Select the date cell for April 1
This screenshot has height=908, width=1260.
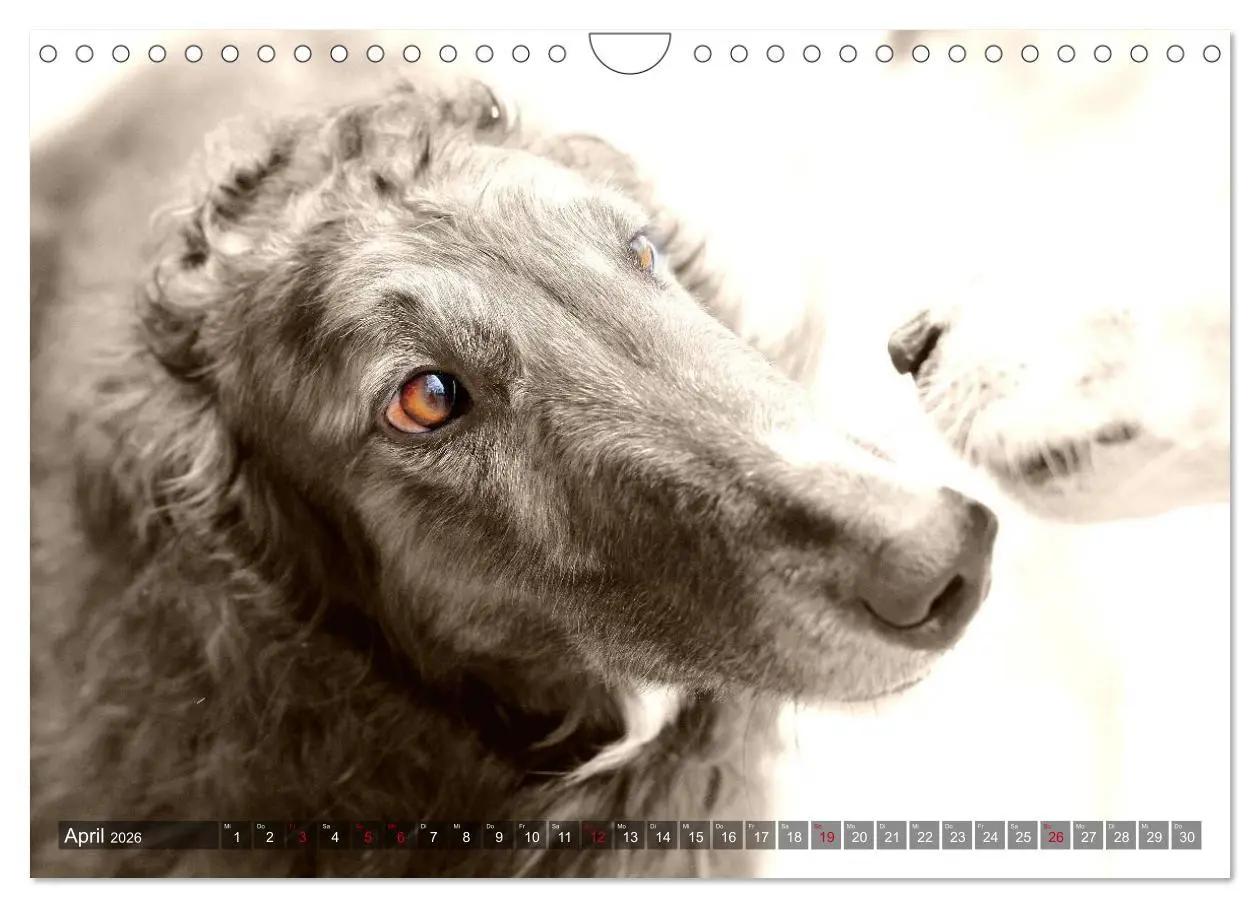[x=235, y=836]
